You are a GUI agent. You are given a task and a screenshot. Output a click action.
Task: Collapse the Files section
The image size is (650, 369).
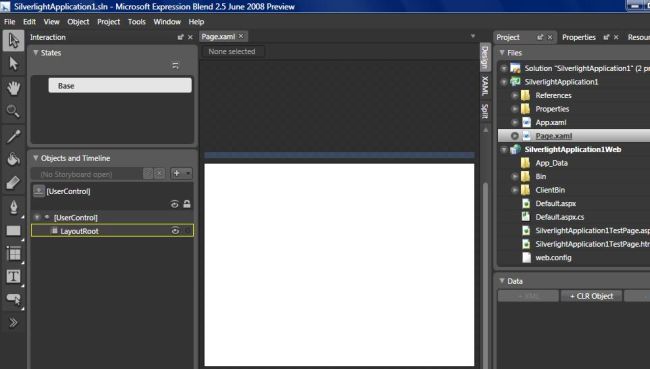pos(502,53)
